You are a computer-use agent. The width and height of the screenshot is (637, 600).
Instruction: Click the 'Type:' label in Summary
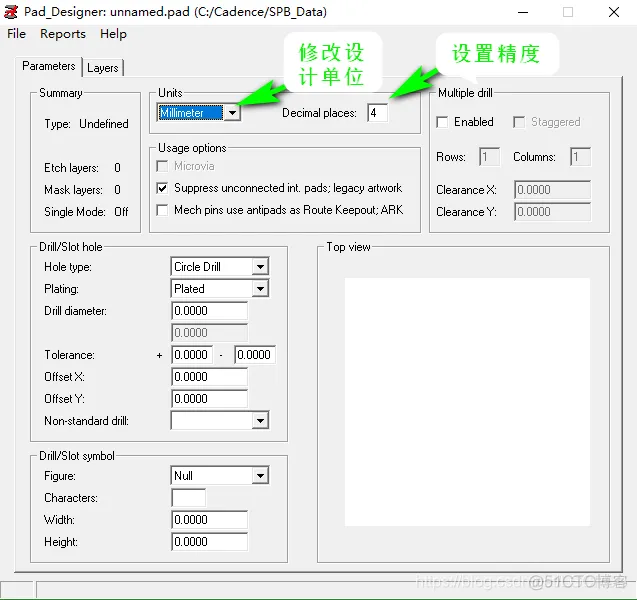[57, 123]
